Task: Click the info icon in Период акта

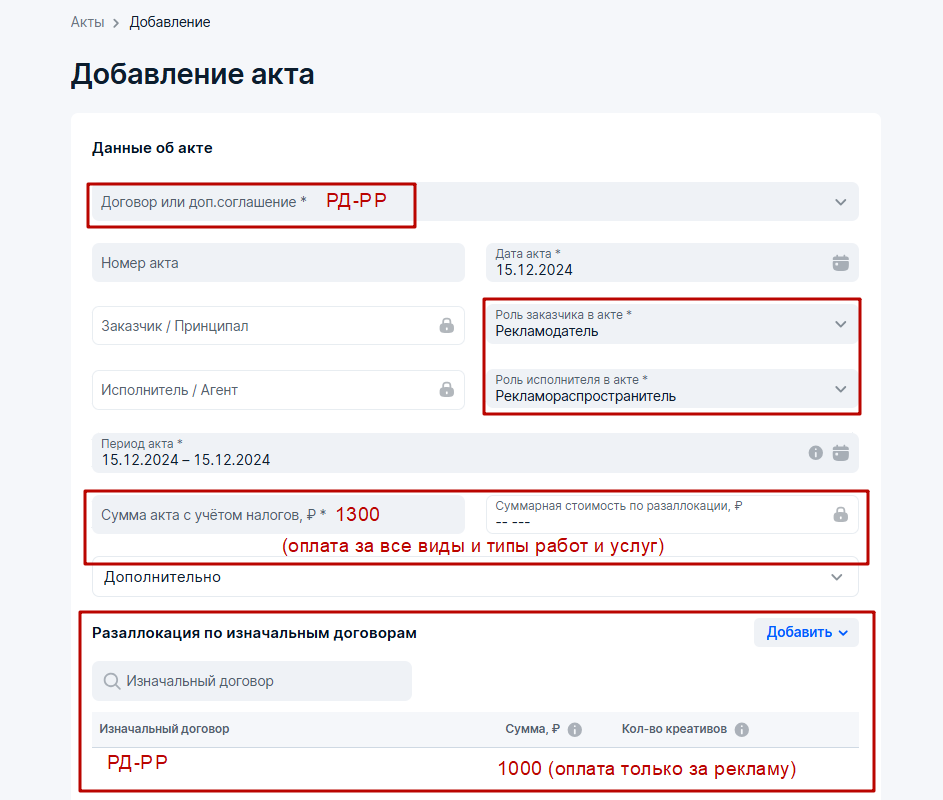Action: point(816,453)
